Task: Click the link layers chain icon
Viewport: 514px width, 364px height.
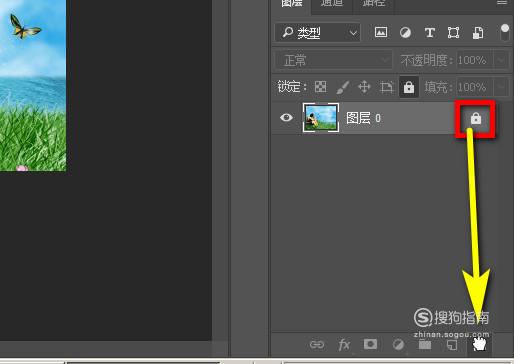Action: point(317,344)
